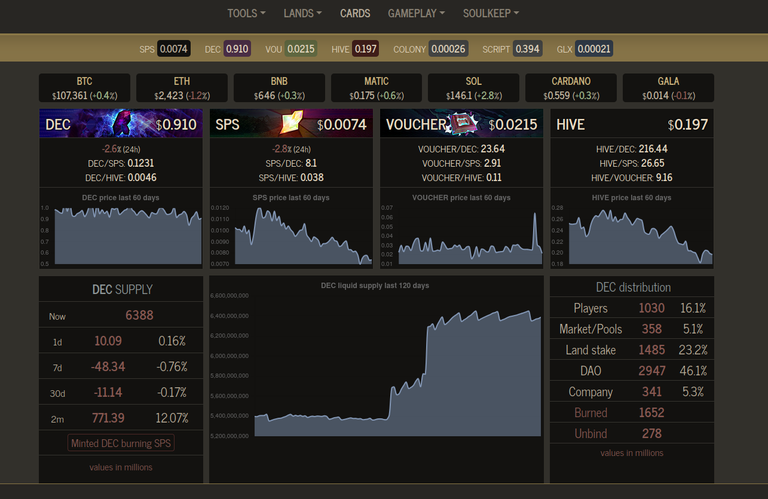
Task: Click the DEC SUPPLY Now value 6388
Action: click(x=140, y=315)
